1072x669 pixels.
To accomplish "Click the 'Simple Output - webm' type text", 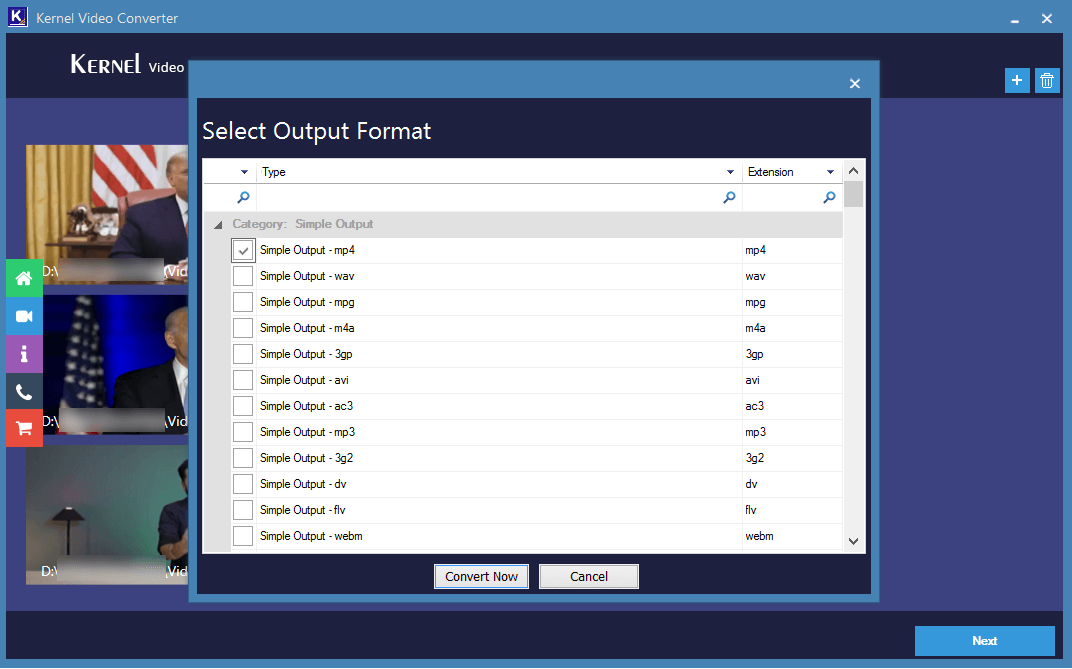I will [x=311, y=536].
